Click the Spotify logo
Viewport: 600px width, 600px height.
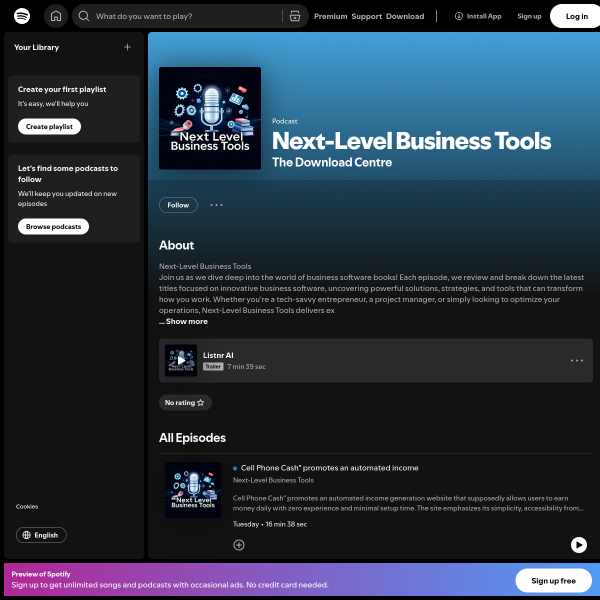[22, 16]
